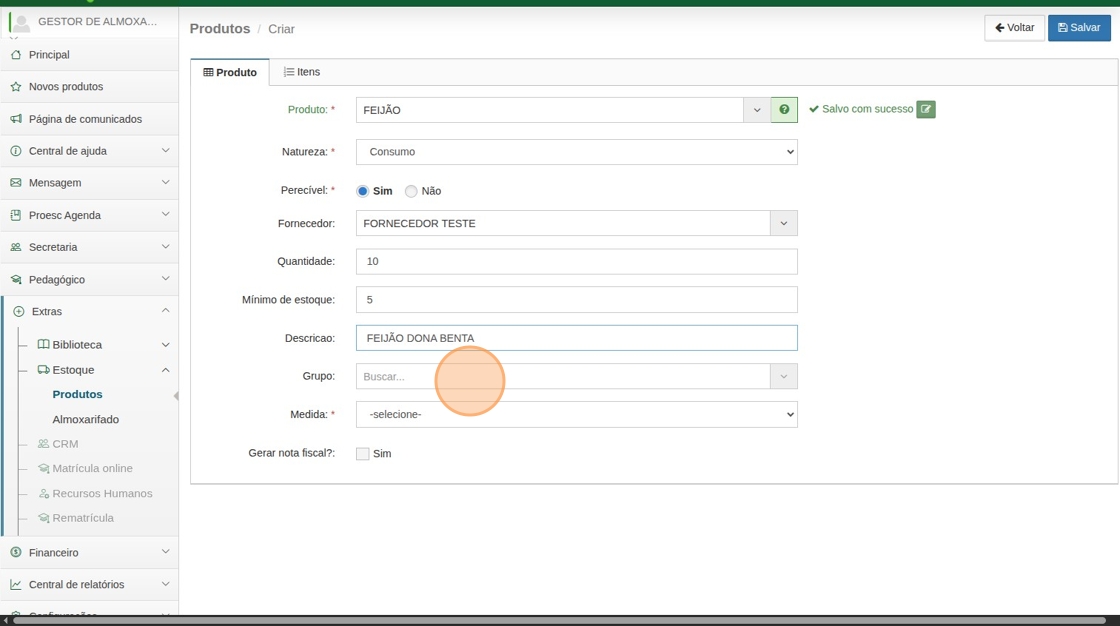1120x626 pixels.
Task: Open the Produto dropdown arrow
Action: tap(756, 110)
